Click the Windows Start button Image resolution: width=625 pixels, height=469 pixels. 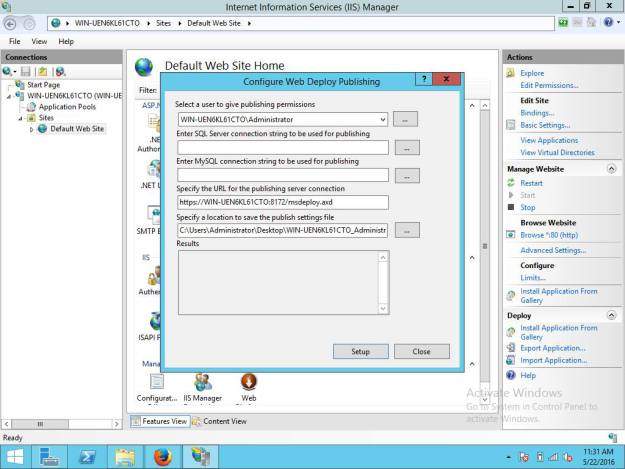[x=15, y=457]
